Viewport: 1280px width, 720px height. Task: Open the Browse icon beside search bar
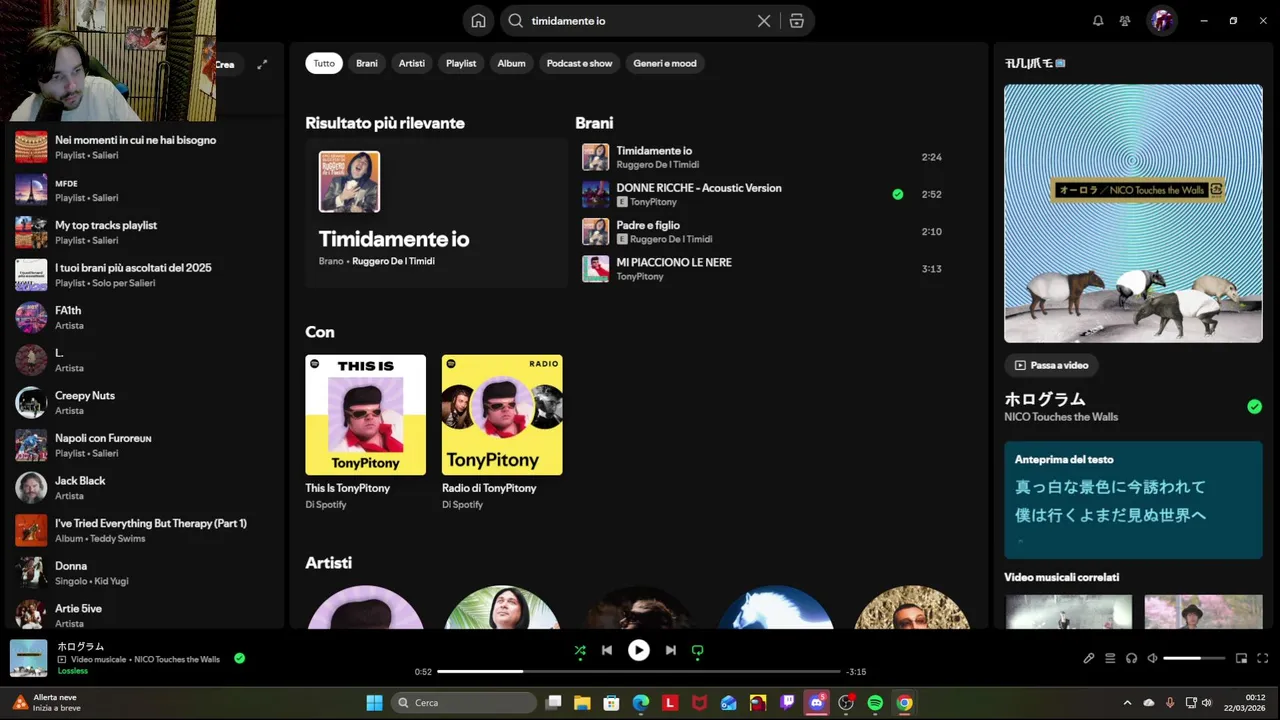[797, 21]
